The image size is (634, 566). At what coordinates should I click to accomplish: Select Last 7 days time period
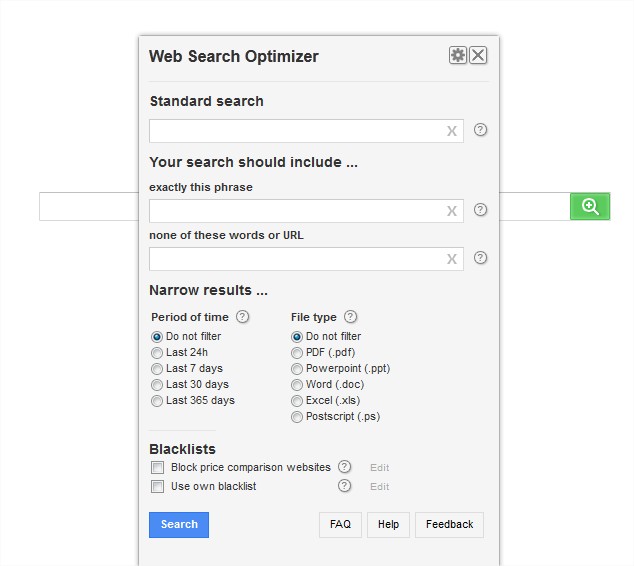[x=157, y=369]
